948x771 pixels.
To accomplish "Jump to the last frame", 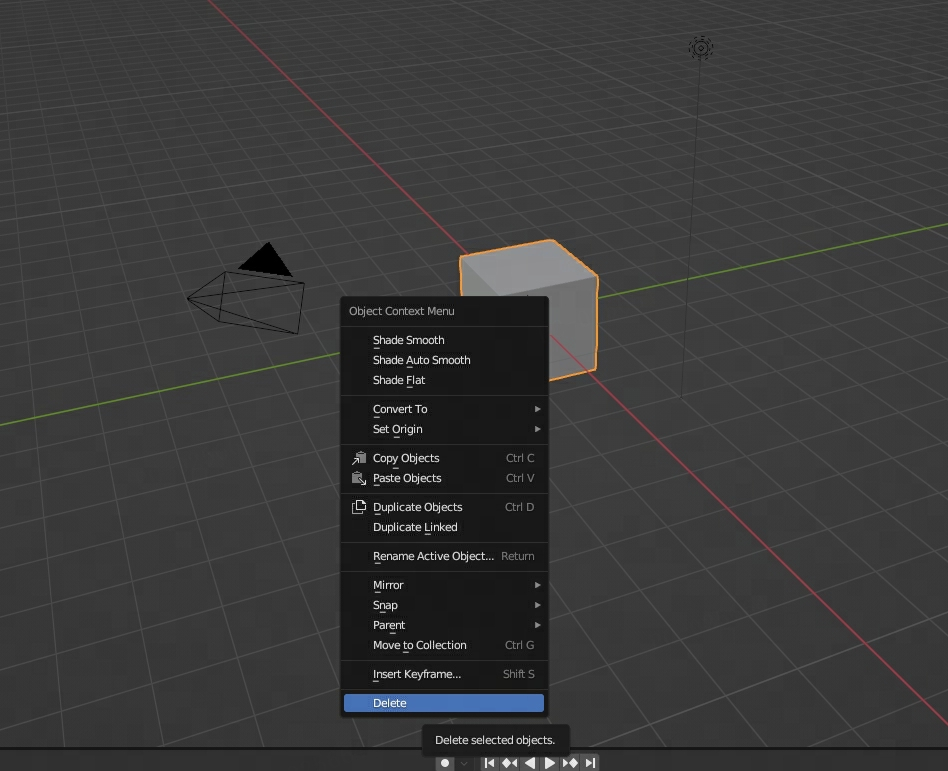I will [x=591, y=763].
